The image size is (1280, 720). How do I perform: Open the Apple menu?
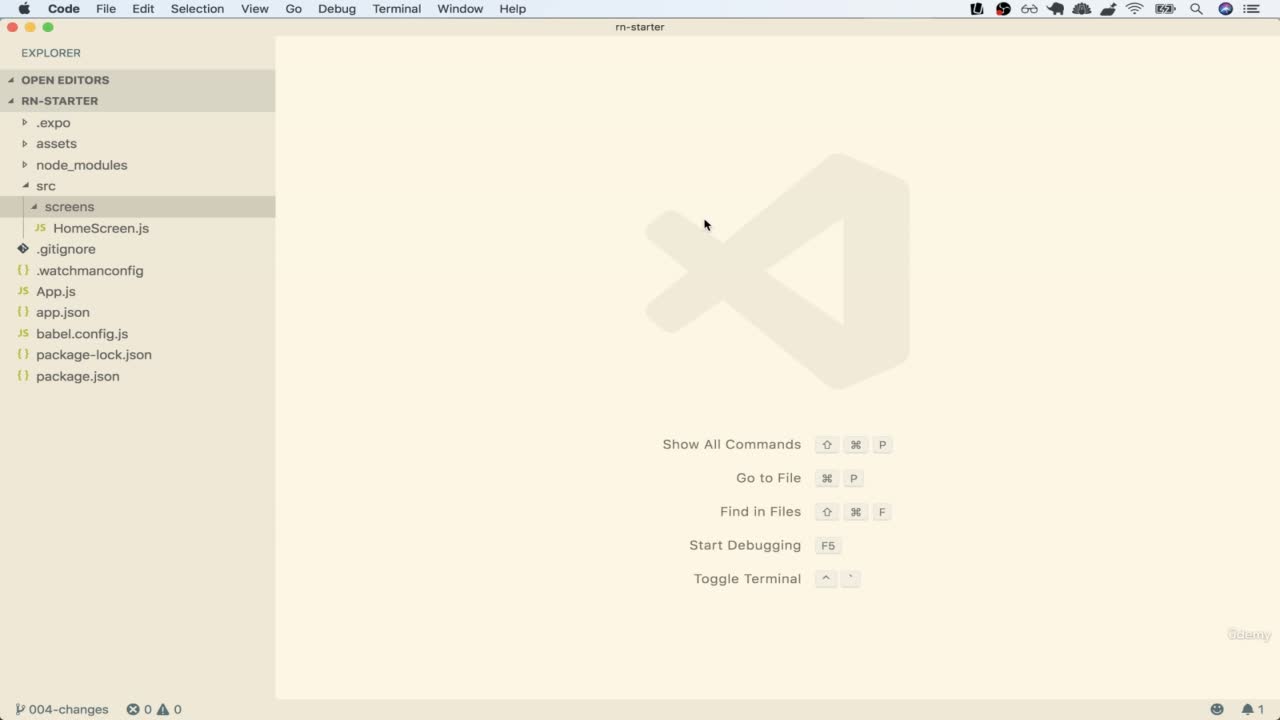(x=24, y=9)
